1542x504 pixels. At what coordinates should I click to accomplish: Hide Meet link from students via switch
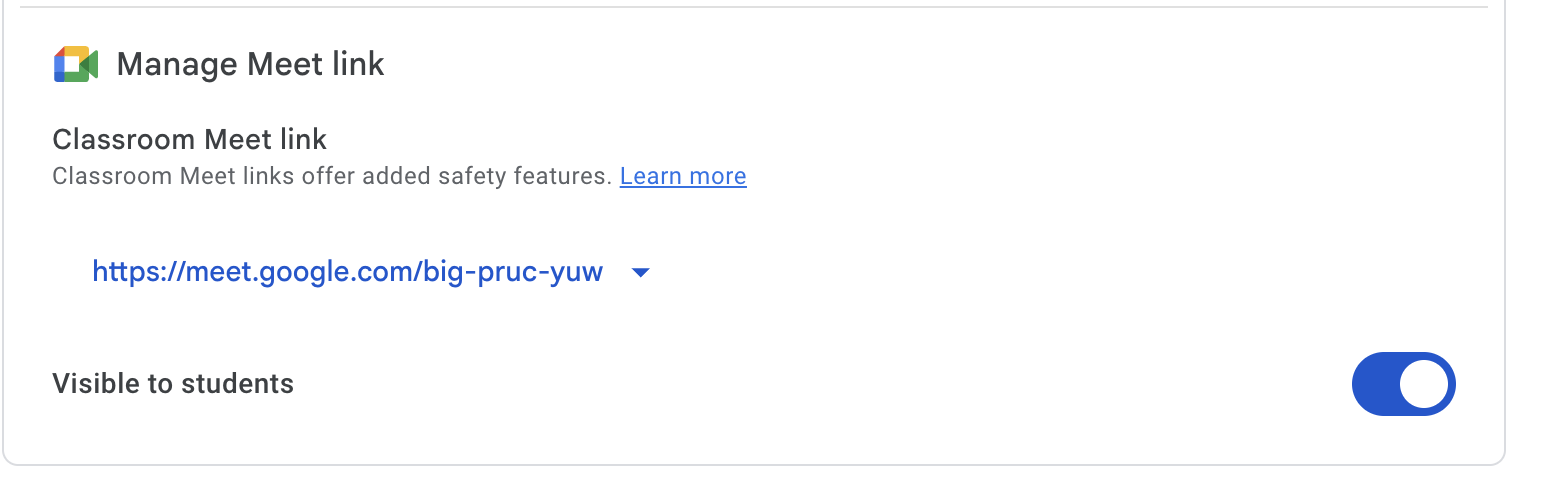coord(1403,384)
